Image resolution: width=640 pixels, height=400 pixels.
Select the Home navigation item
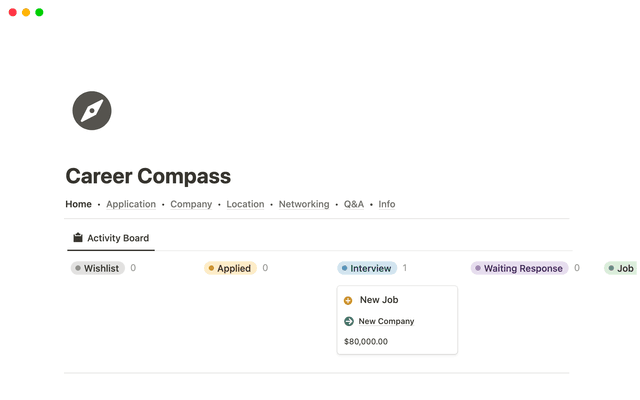click(78, 204)
